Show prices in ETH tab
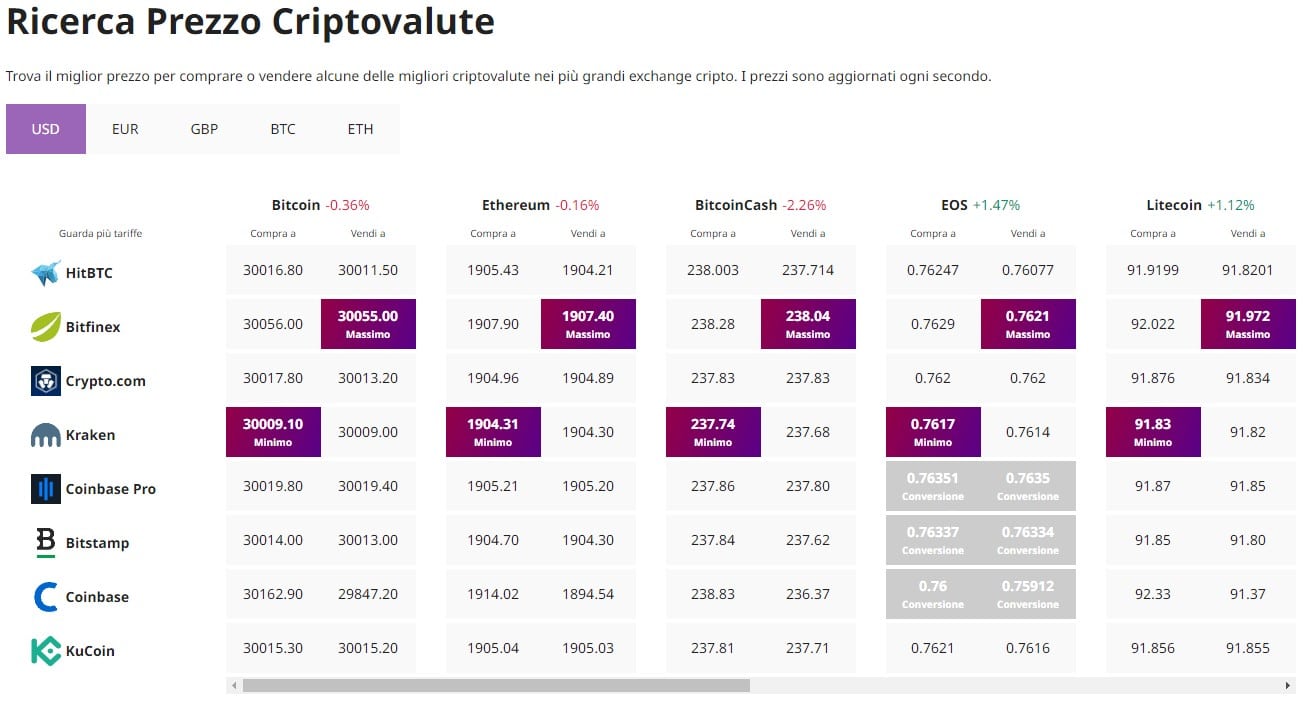This screenshot has width=1313, height=704. tap(360, 129)
